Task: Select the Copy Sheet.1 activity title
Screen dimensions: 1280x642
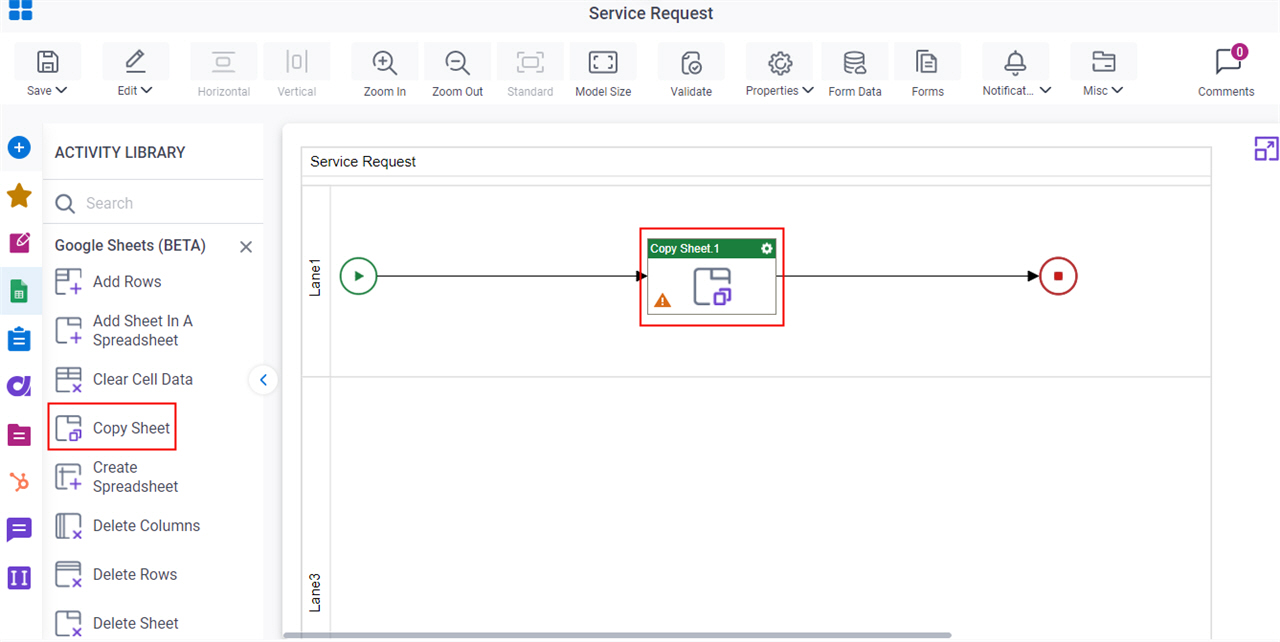Action: (685, 248)
